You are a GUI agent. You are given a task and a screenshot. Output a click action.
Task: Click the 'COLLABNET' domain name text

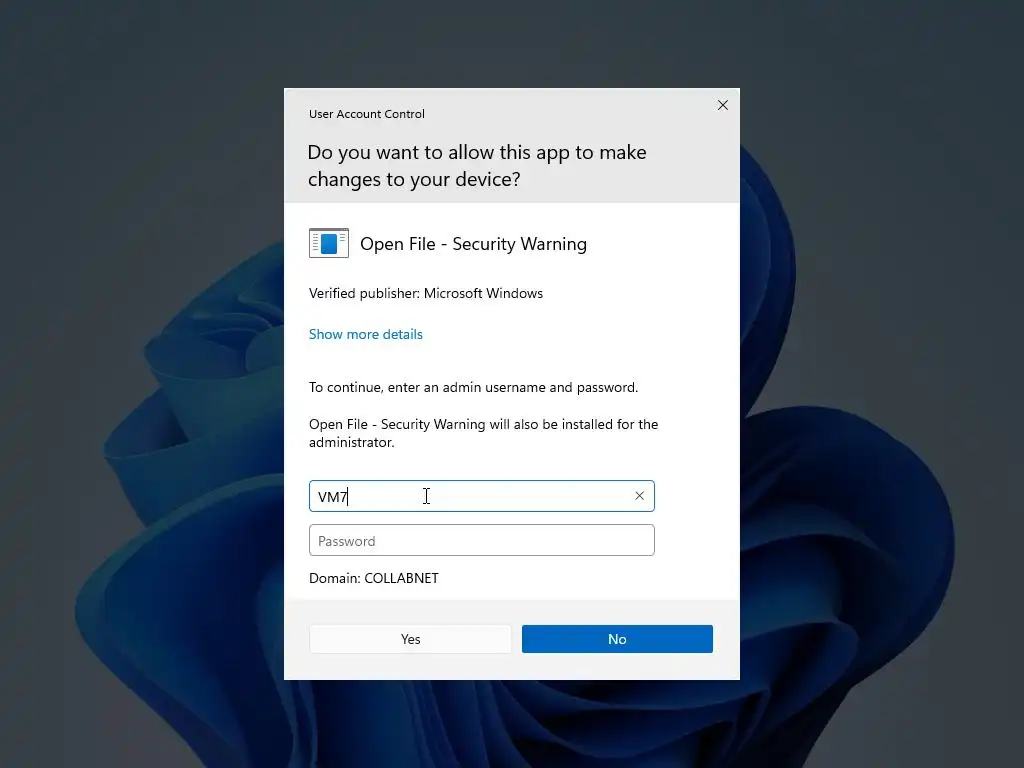[402, 578]
